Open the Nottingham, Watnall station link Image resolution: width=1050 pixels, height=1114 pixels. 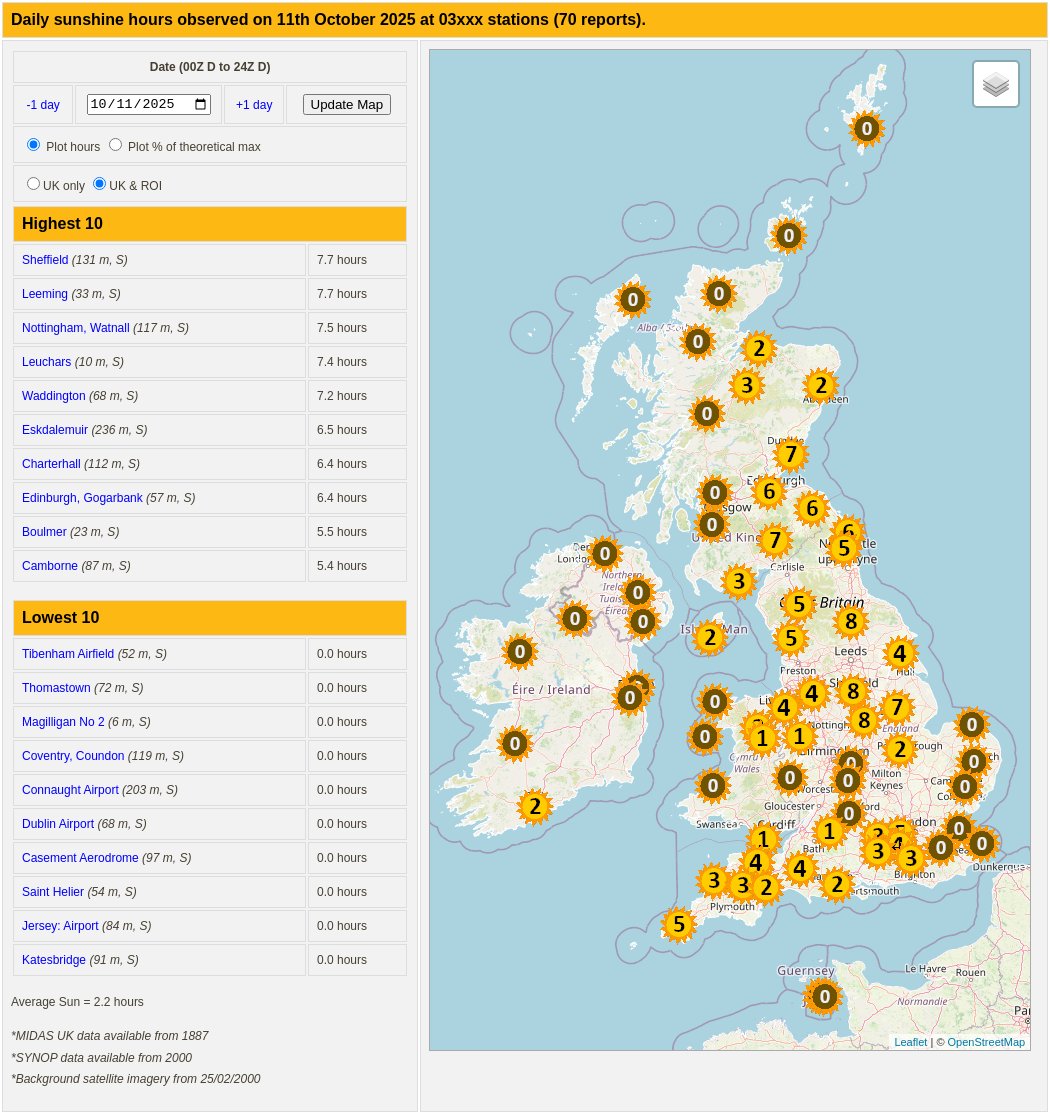coord(75,328)
